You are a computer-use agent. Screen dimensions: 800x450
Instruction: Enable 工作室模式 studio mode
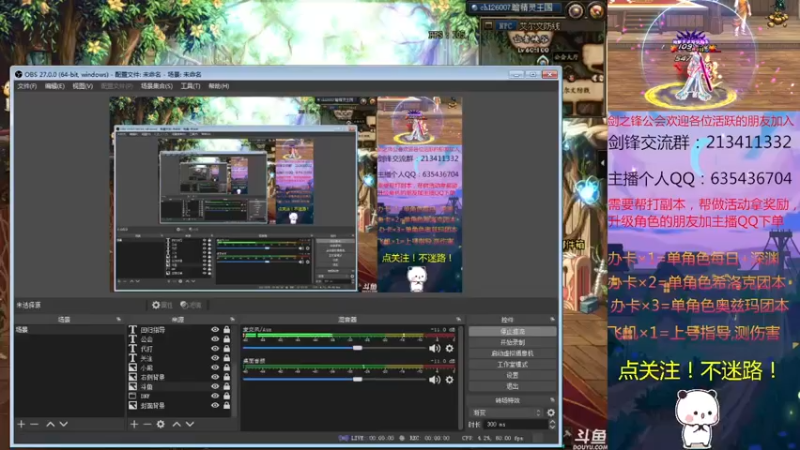[x=512, y=364]
